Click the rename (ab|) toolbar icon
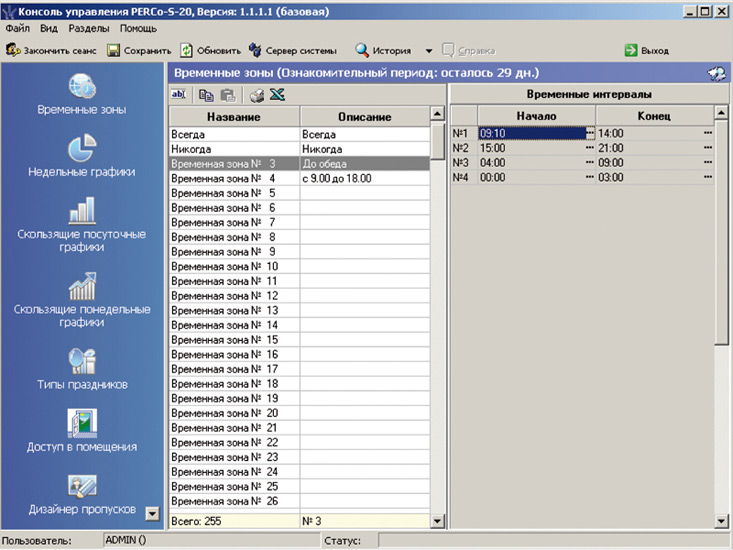The image size is (733, 550). click(x=178, y=94)
